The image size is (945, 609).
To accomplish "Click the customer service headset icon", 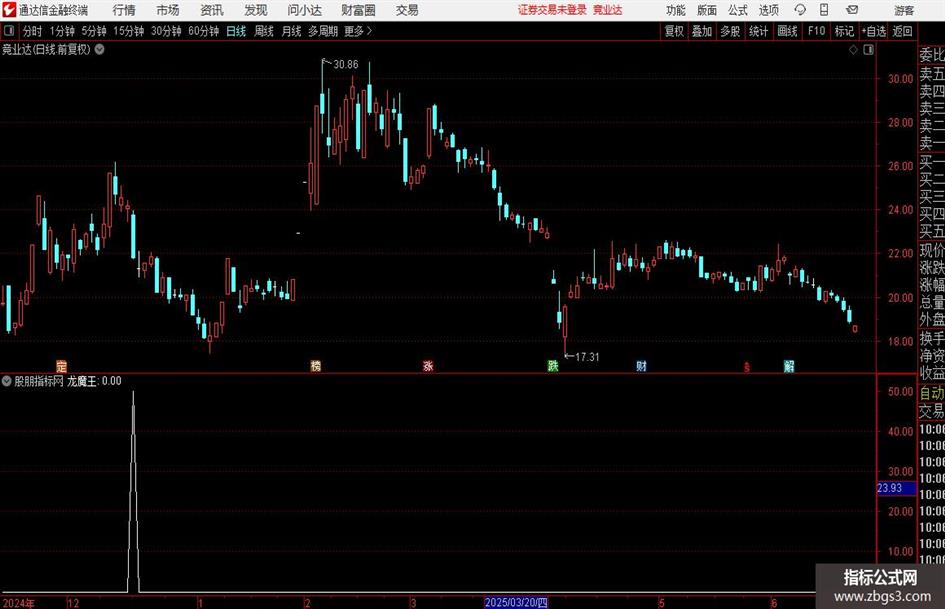I will click(800, 10).
